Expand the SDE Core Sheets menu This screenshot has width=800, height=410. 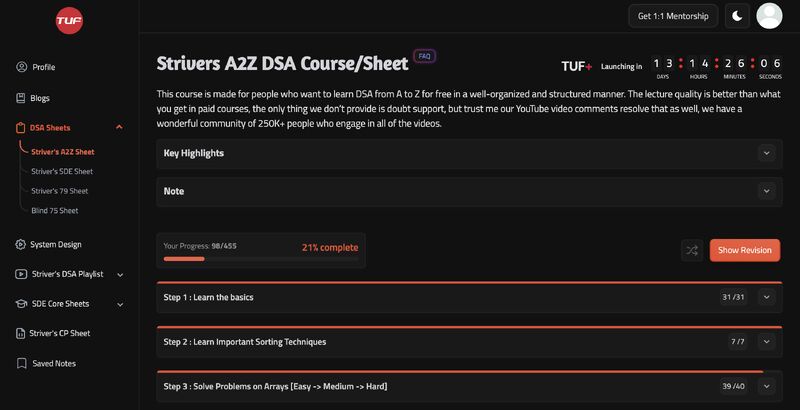120,303
